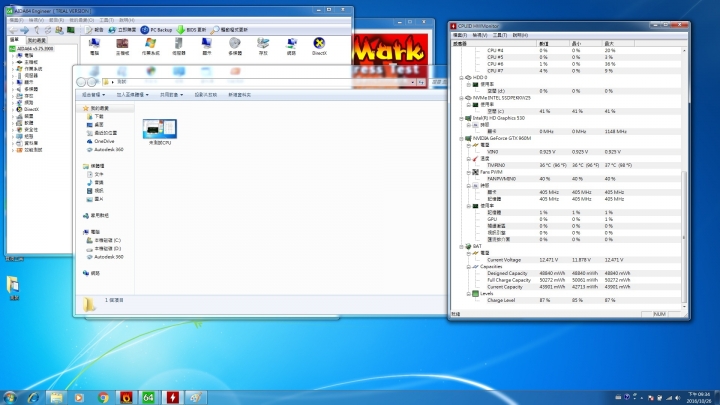720x405 pixels.
Task: Open File (F) menu in HWMonitor
Action: click(460, 35)
